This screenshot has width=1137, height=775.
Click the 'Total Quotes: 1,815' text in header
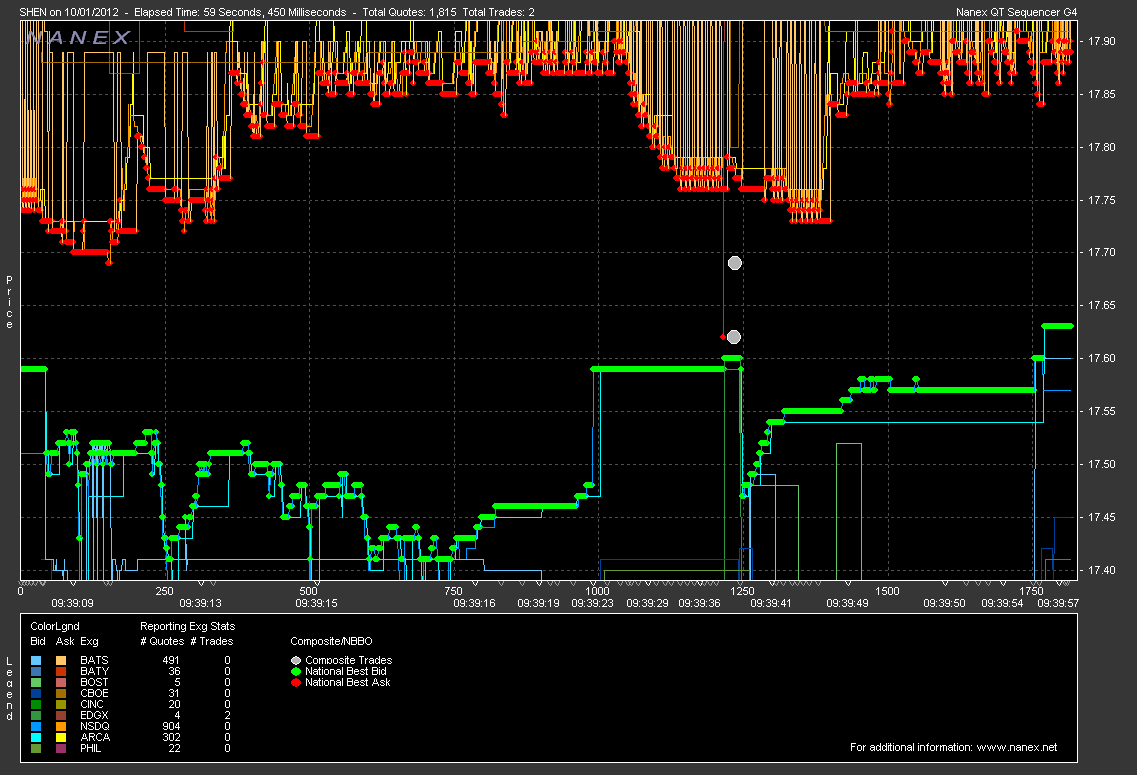[410, 12]
